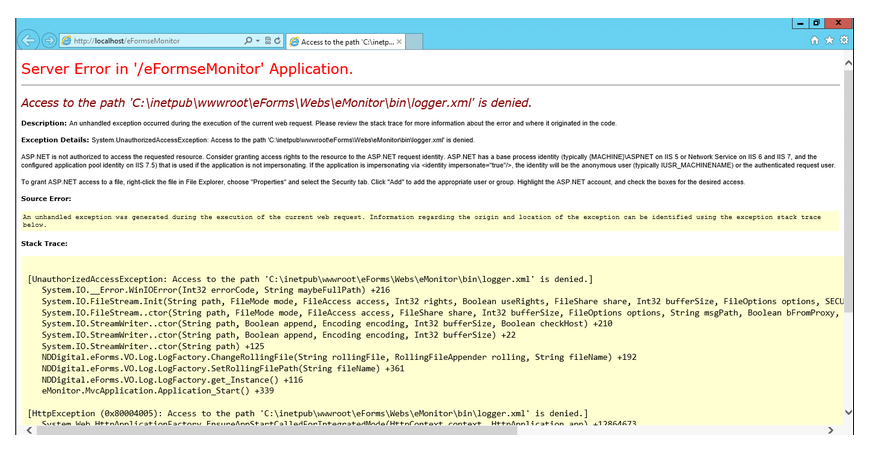
Task: Close the Internet Explorer window
Action: click(838, 23)
